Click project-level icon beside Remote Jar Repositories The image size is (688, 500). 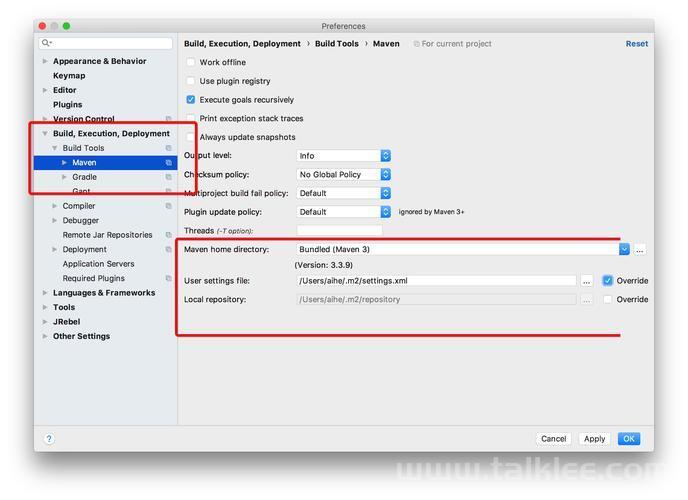(168, 235)
